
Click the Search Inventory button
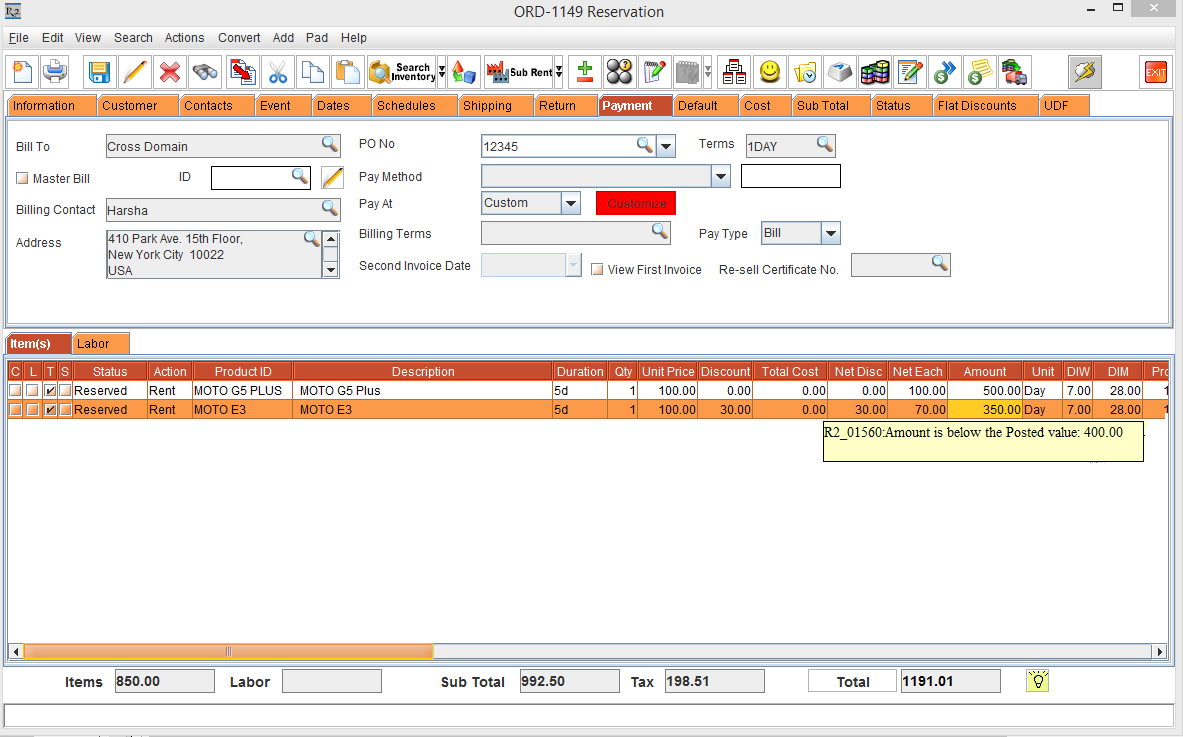pyautogui.click(x=403, y=72)
